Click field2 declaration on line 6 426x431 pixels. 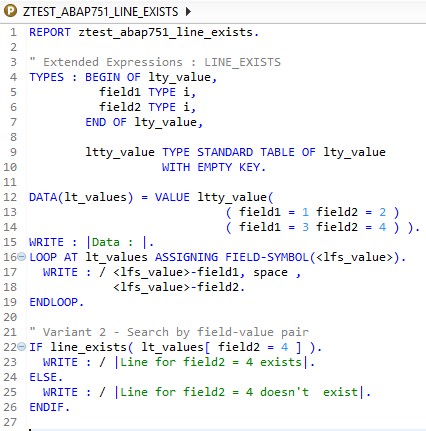(120, 107)
